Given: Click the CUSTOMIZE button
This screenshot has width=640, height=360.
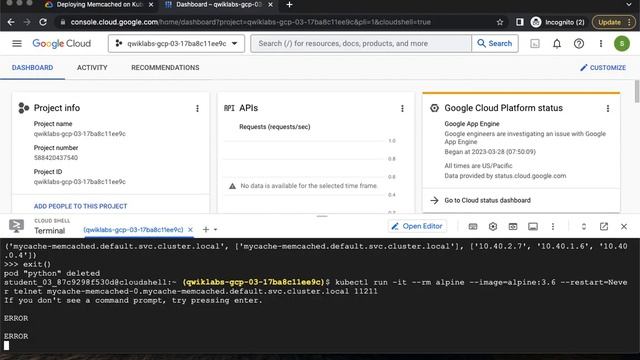Looking at the screenshot, I should click(x=603, y=68).
